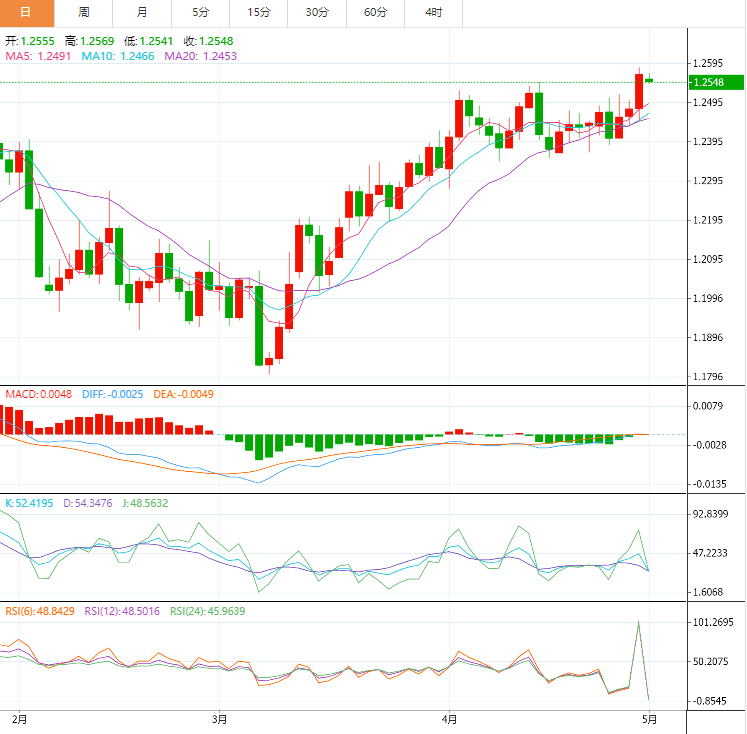
Task: Click the MA5: 1.2491 legend
Action: 38,56
